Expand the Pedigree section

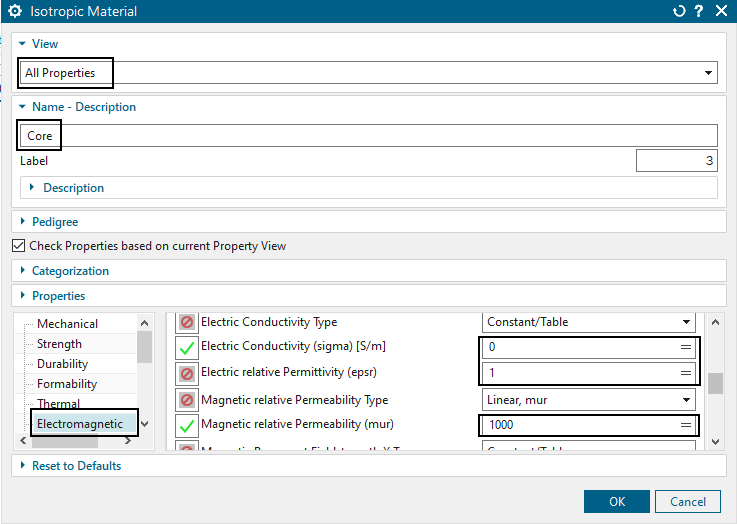pos(54,222)
